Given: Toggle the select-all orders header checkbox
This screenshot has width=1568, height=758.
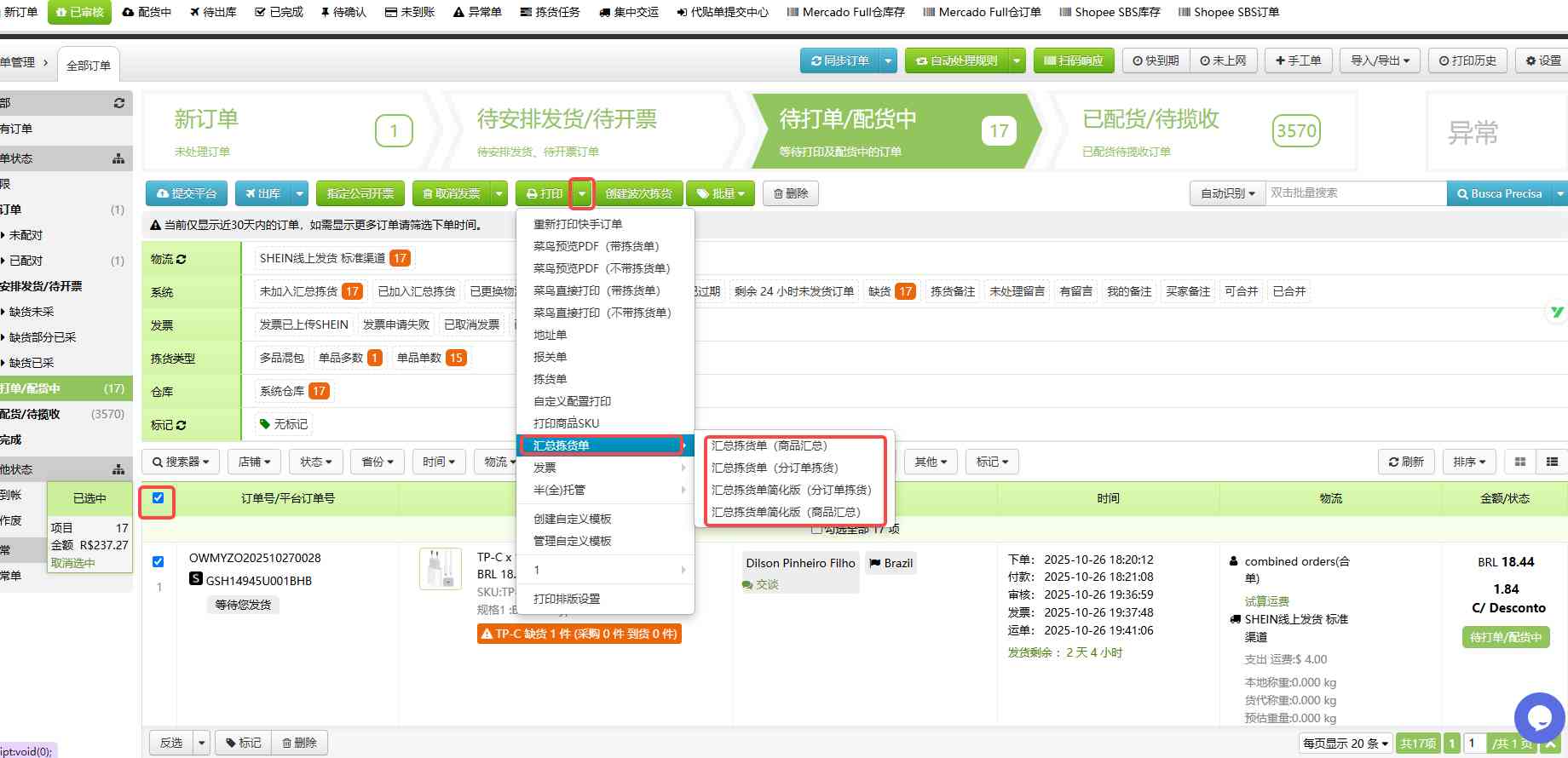Looking at the screenshot, I should point(158,498).
